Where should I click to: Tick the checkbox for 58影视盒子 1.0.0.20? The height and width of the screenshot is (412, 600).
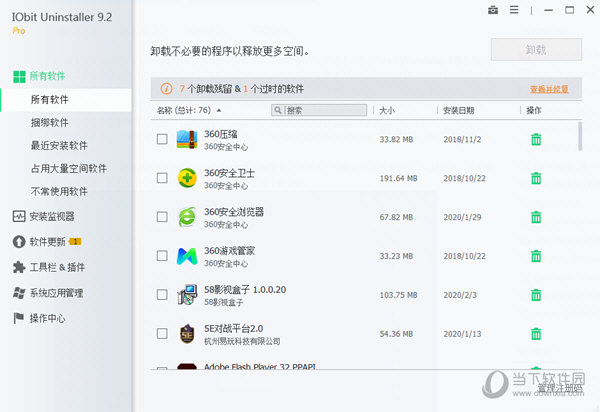click(162, 295)
